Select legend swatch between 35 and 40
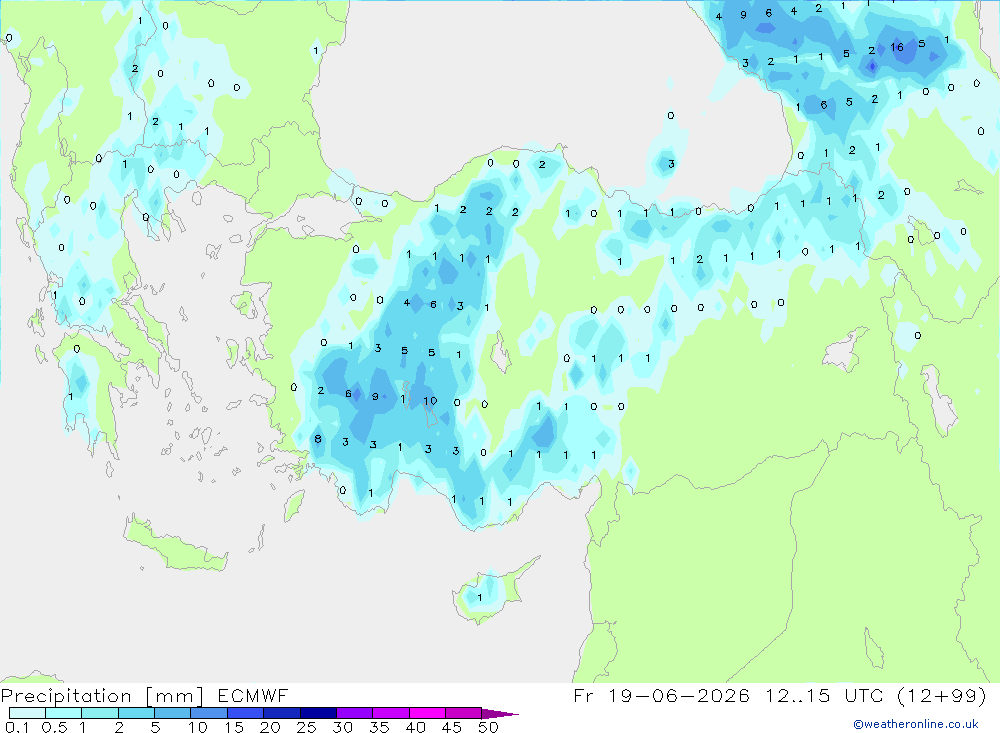1000x733 pixels. pos(391,713)
